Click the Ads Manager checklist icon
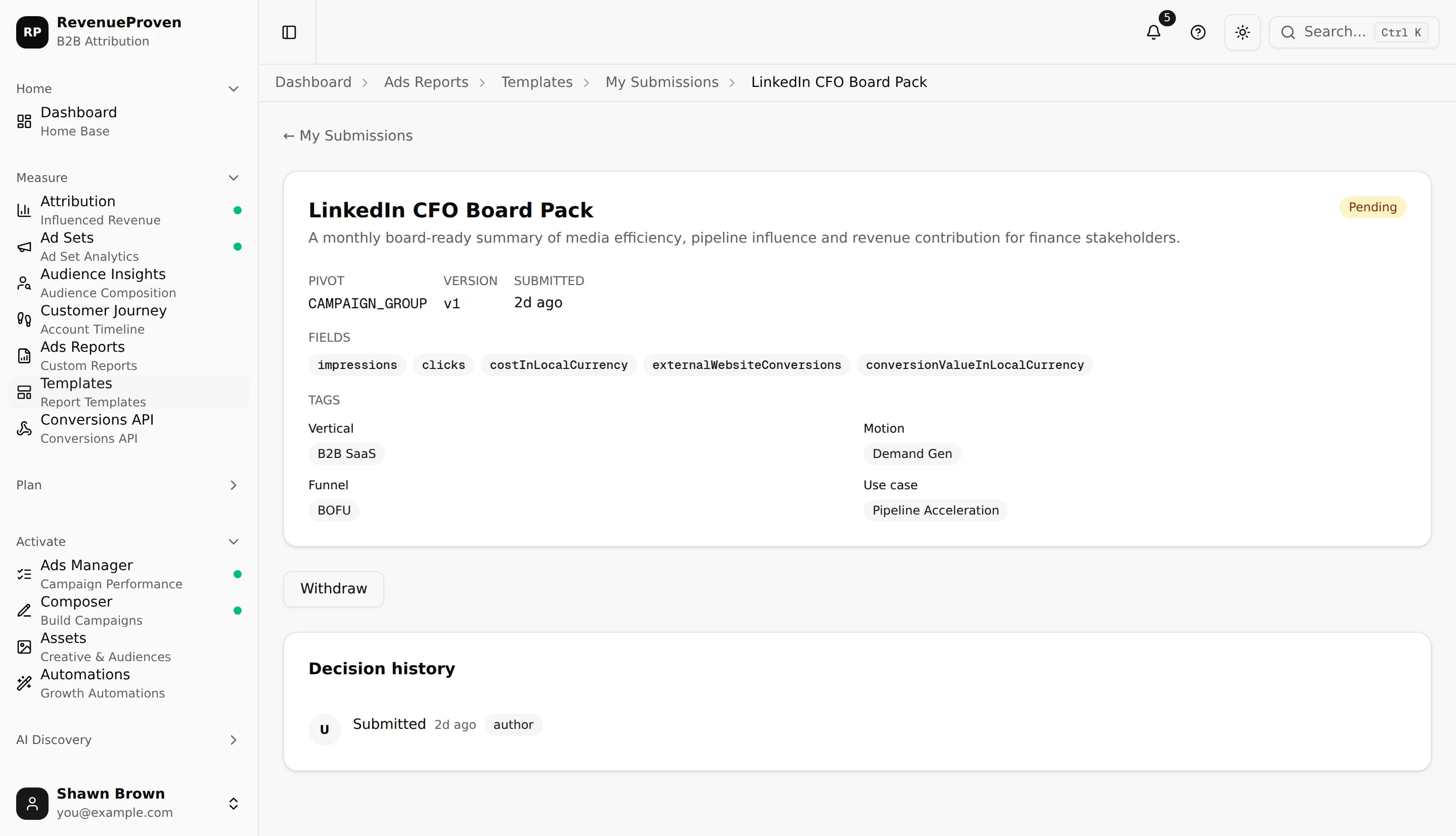 (24, 574)
